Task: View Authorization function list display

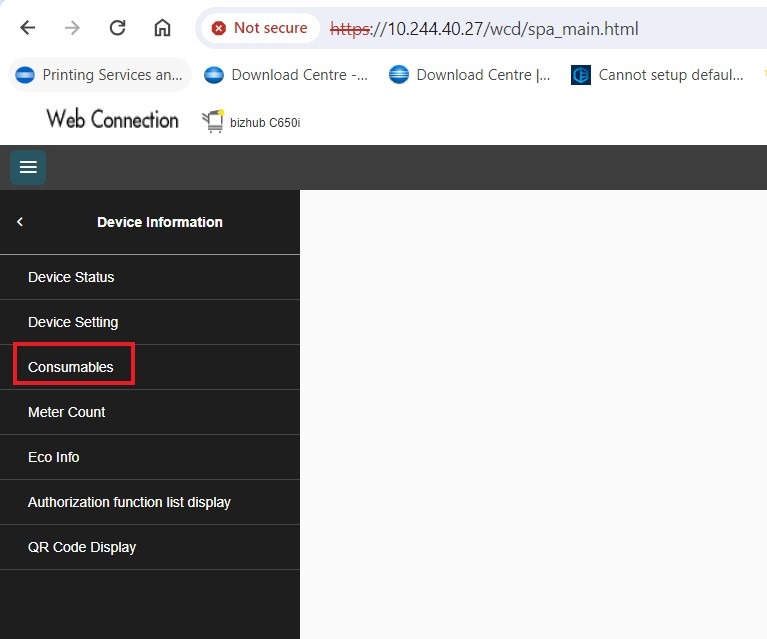Action: [129, 502]
